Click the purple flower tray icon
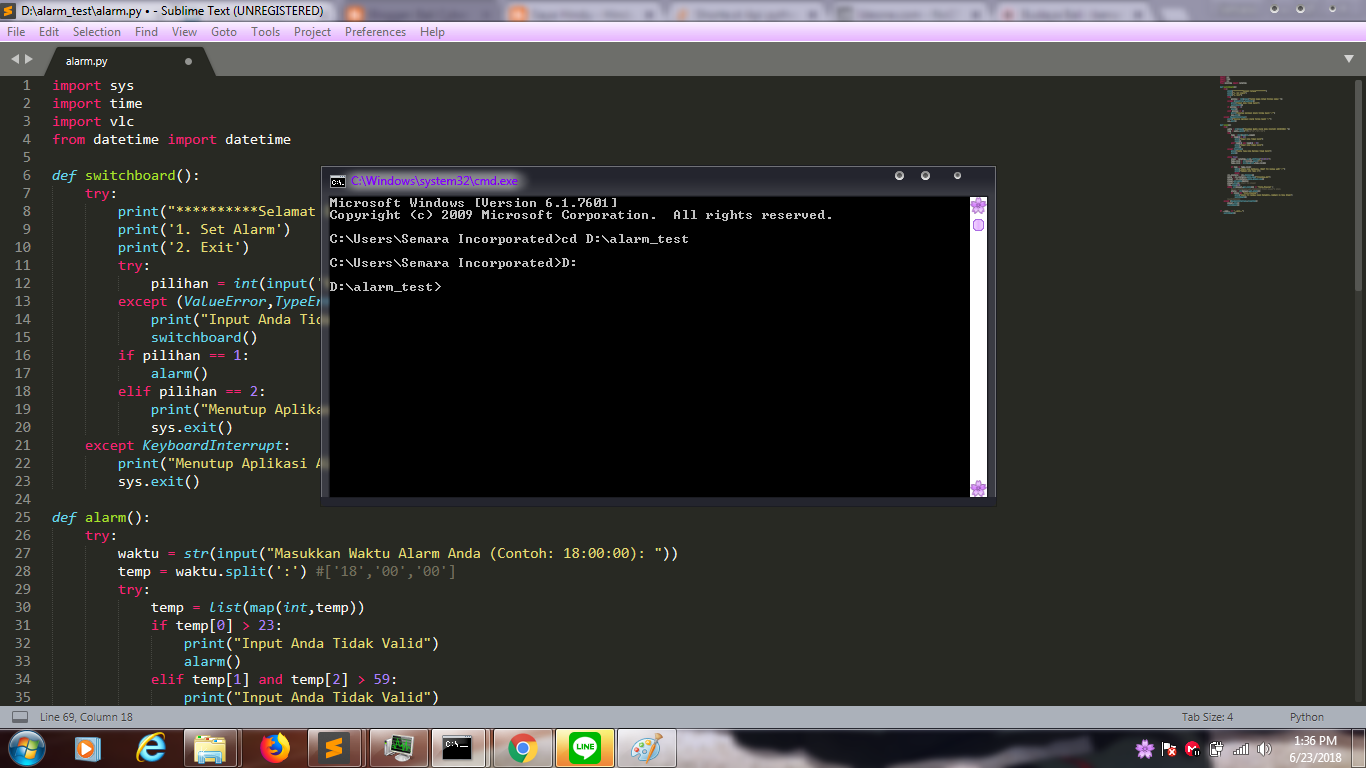 pos(1145,749)
